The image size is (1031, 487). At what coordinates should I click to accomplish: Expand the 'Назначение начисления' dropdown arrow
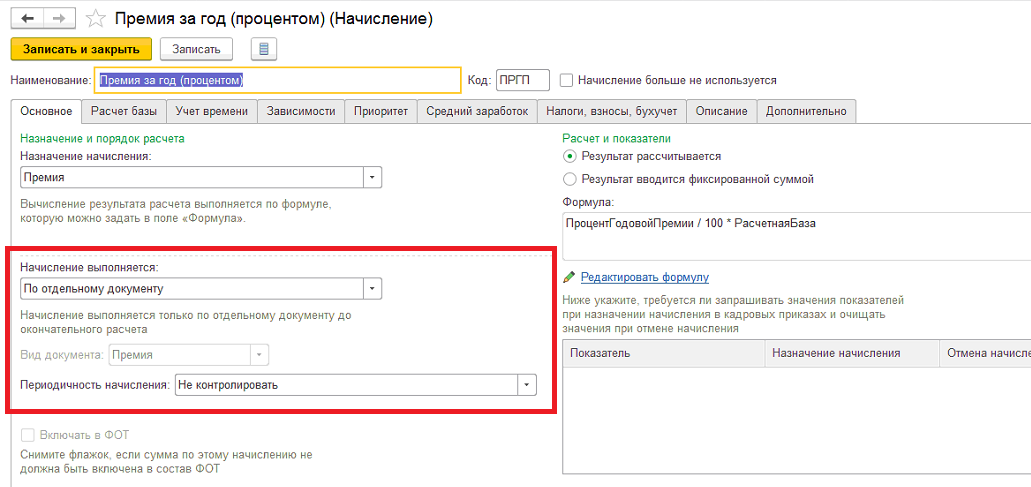point(373,177)
